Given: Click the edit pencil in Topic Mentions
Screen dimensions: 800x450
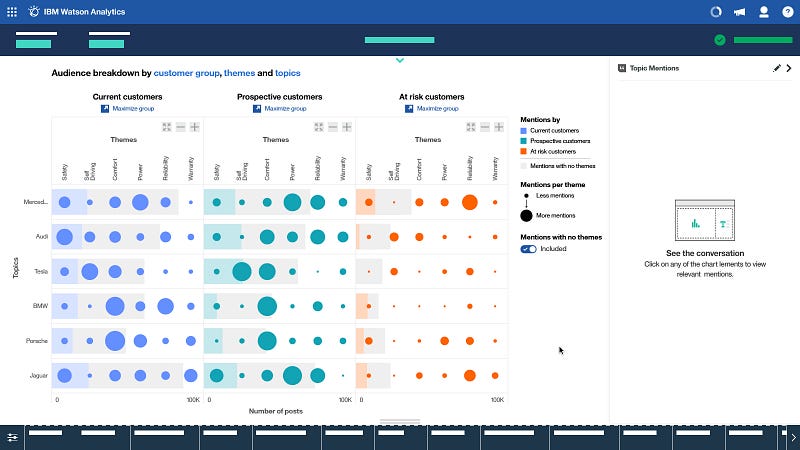Looking at the screenshot, I should (777, 68).
